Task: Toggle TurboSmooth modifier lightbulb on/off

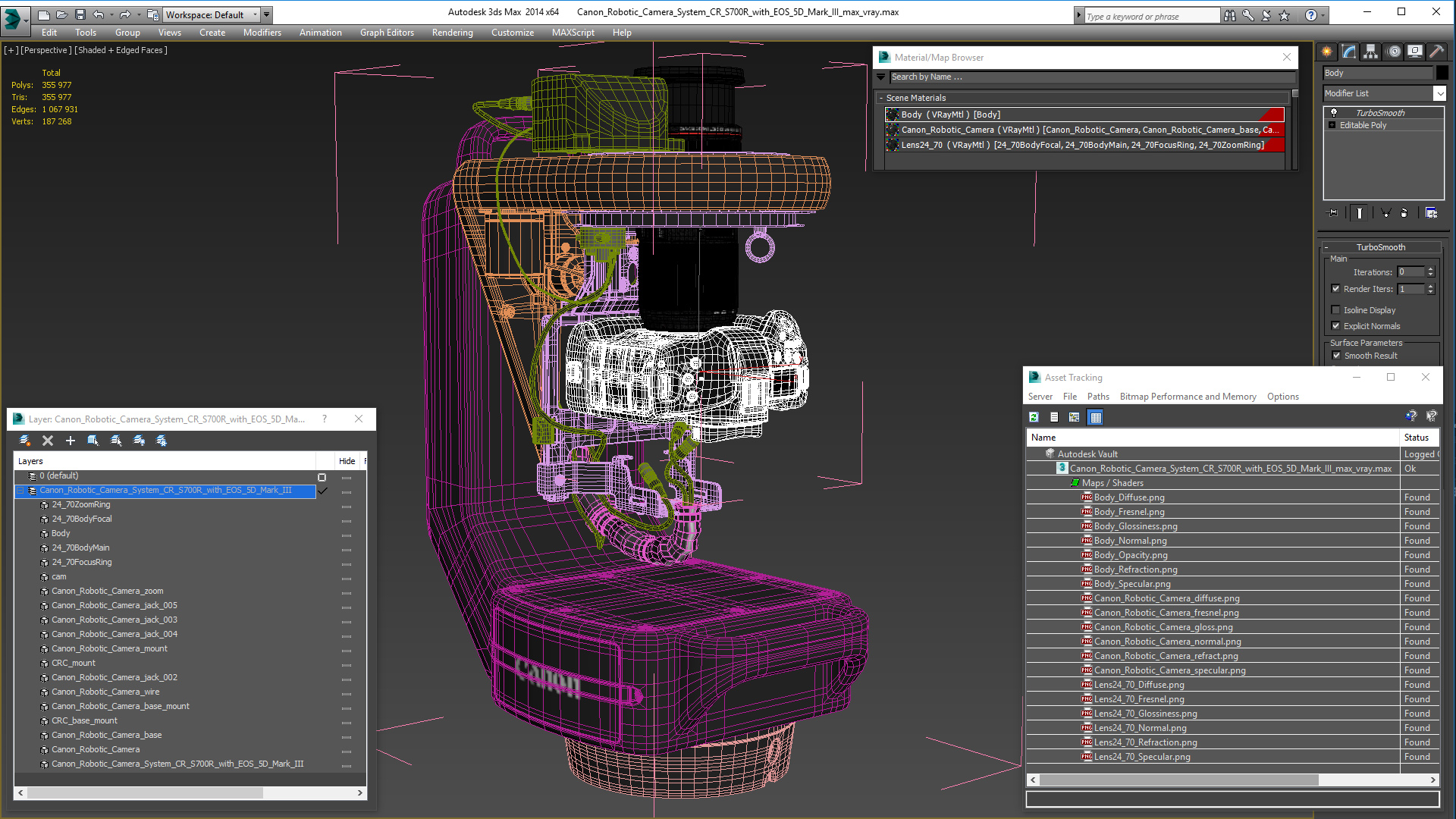Action: point(1334,112)
